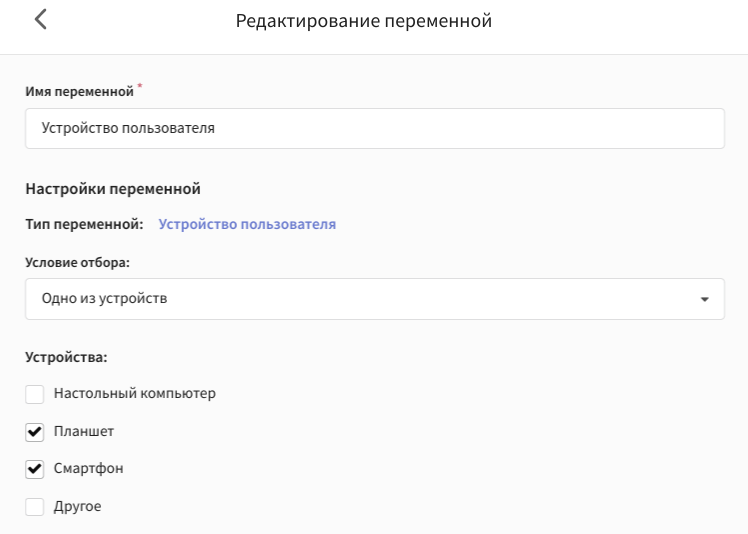This screenshot has width=748, height=534.
Task: Select the Настольный компьютер label text
Action: [x=135, y=393]
